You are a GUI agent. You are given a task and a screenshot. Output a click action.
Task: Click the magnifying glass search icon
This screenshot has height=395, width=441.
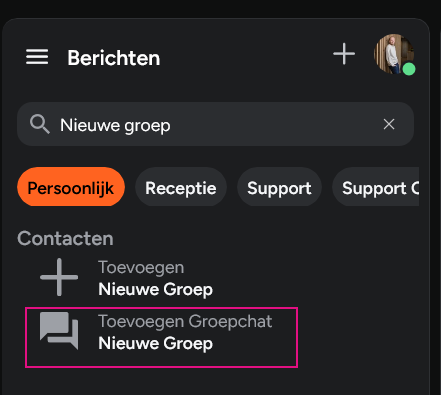click(x=40, y=124)
